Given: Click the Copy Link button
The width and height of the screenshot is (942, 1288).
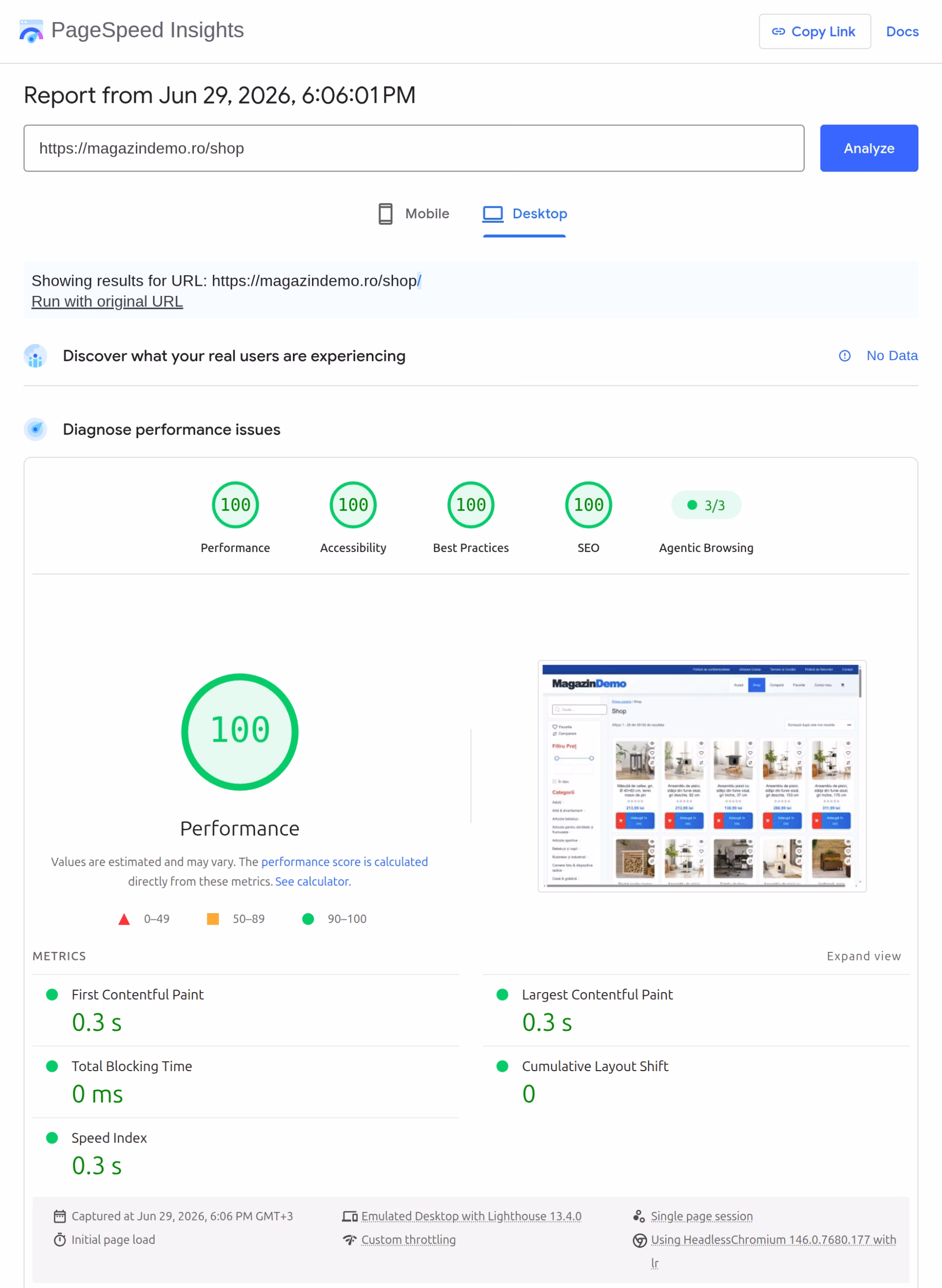Looking at the screenshot, I should click(x=815, y=31).
